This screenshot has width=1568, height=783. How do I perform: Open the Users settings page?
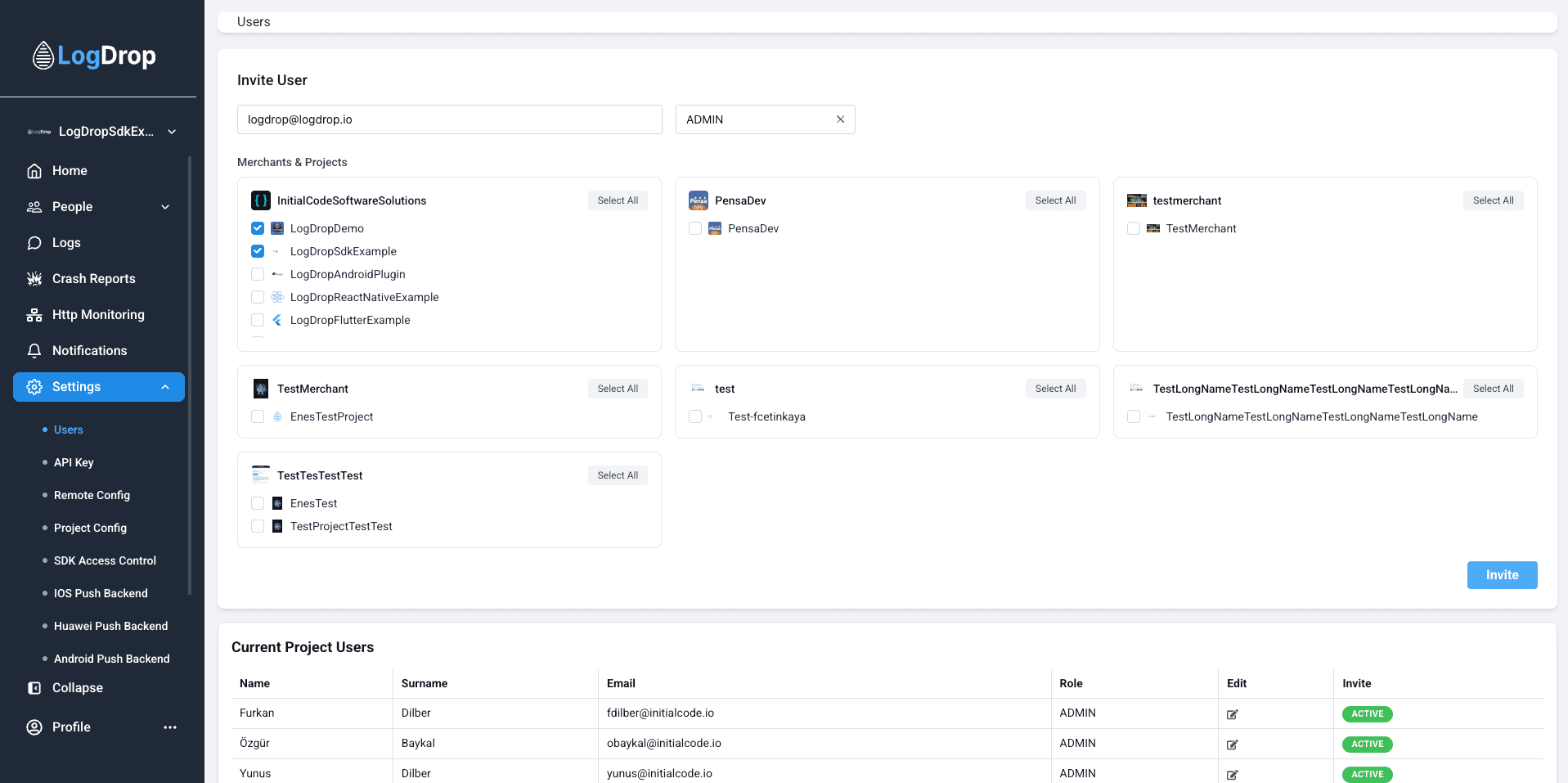pyautogui.click(x=69, y=430)
